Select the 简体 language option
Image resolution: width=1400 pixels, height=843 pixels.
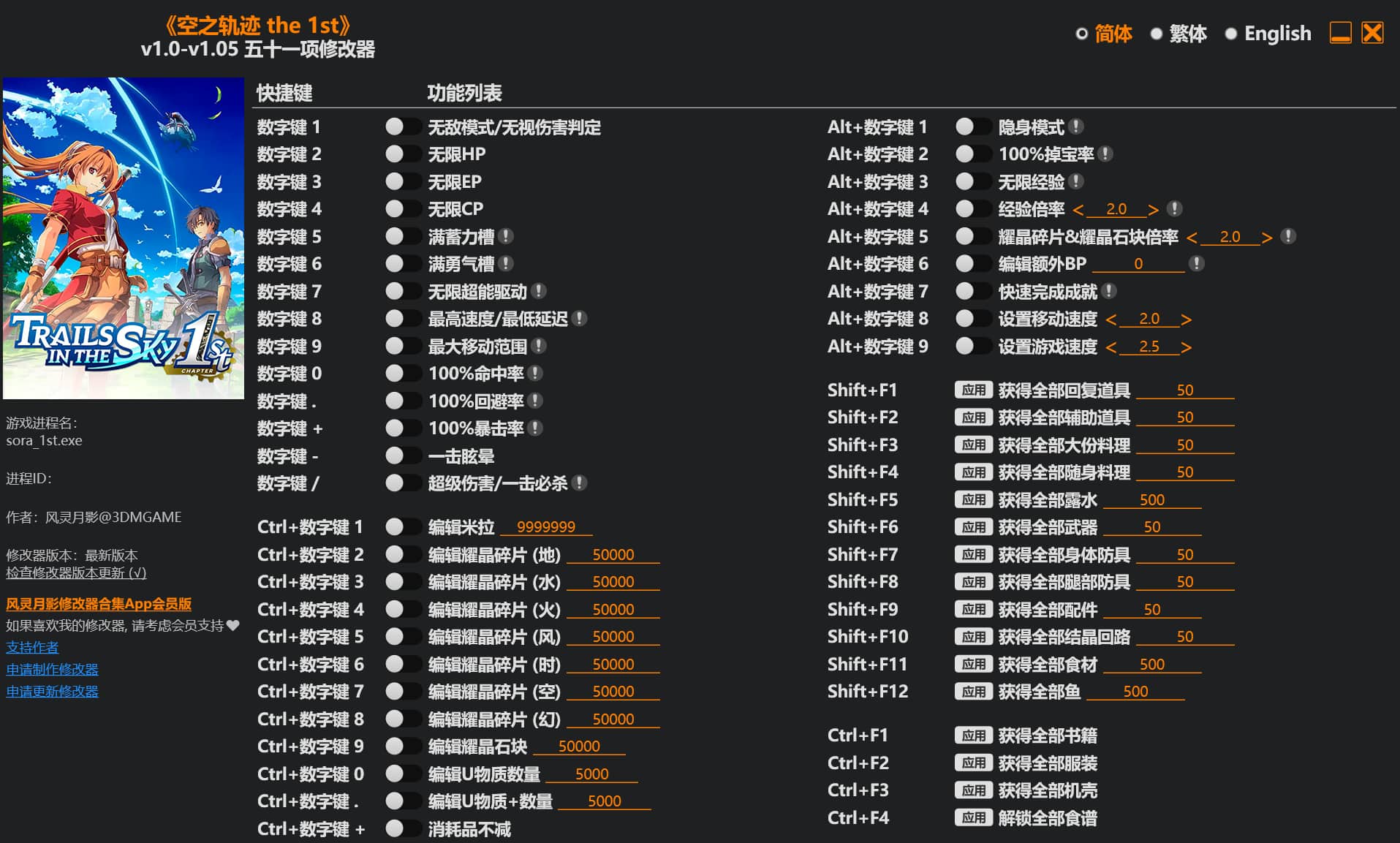click(1104, 34)
